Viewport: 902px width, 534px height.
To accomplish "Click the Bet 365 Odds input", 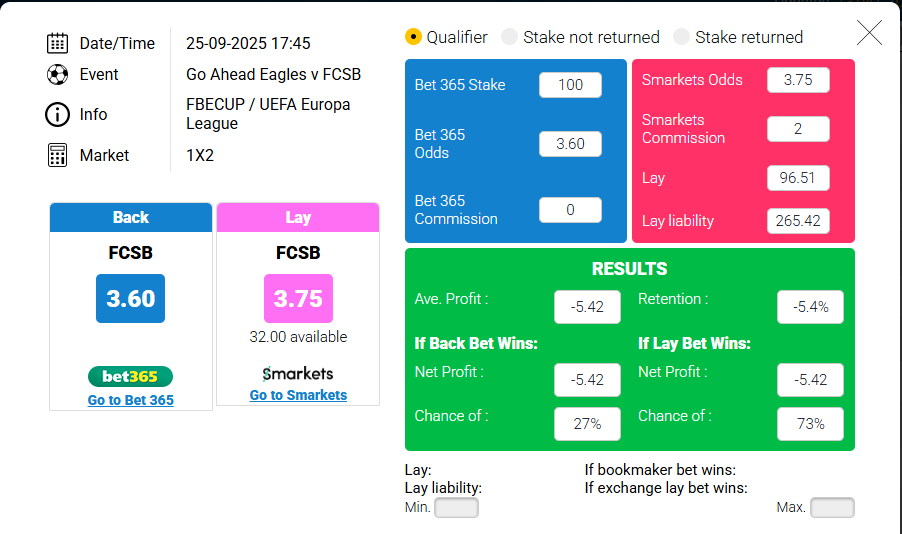I will pos(570,144).
